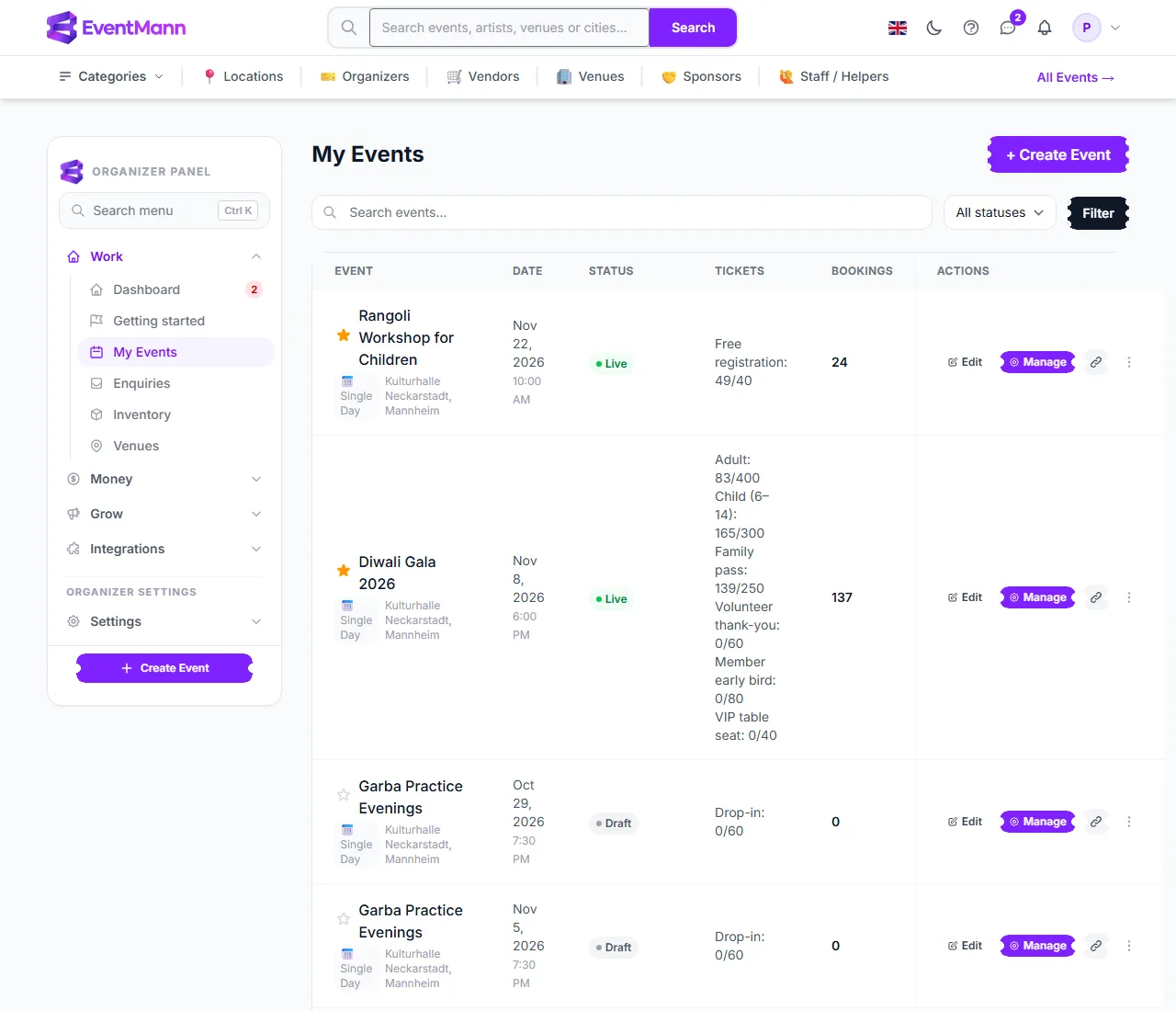Edit the Rangoli Workshop event

click(966, 362)
